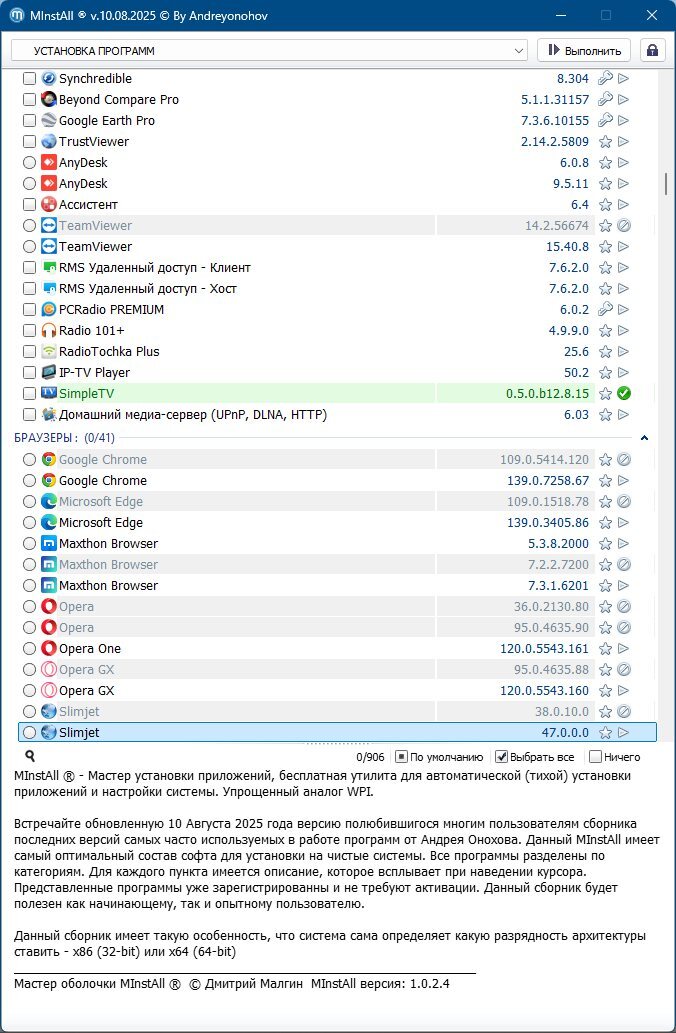Click the play arrow for Slimjet 47.0.0.0

pos(623,732)
